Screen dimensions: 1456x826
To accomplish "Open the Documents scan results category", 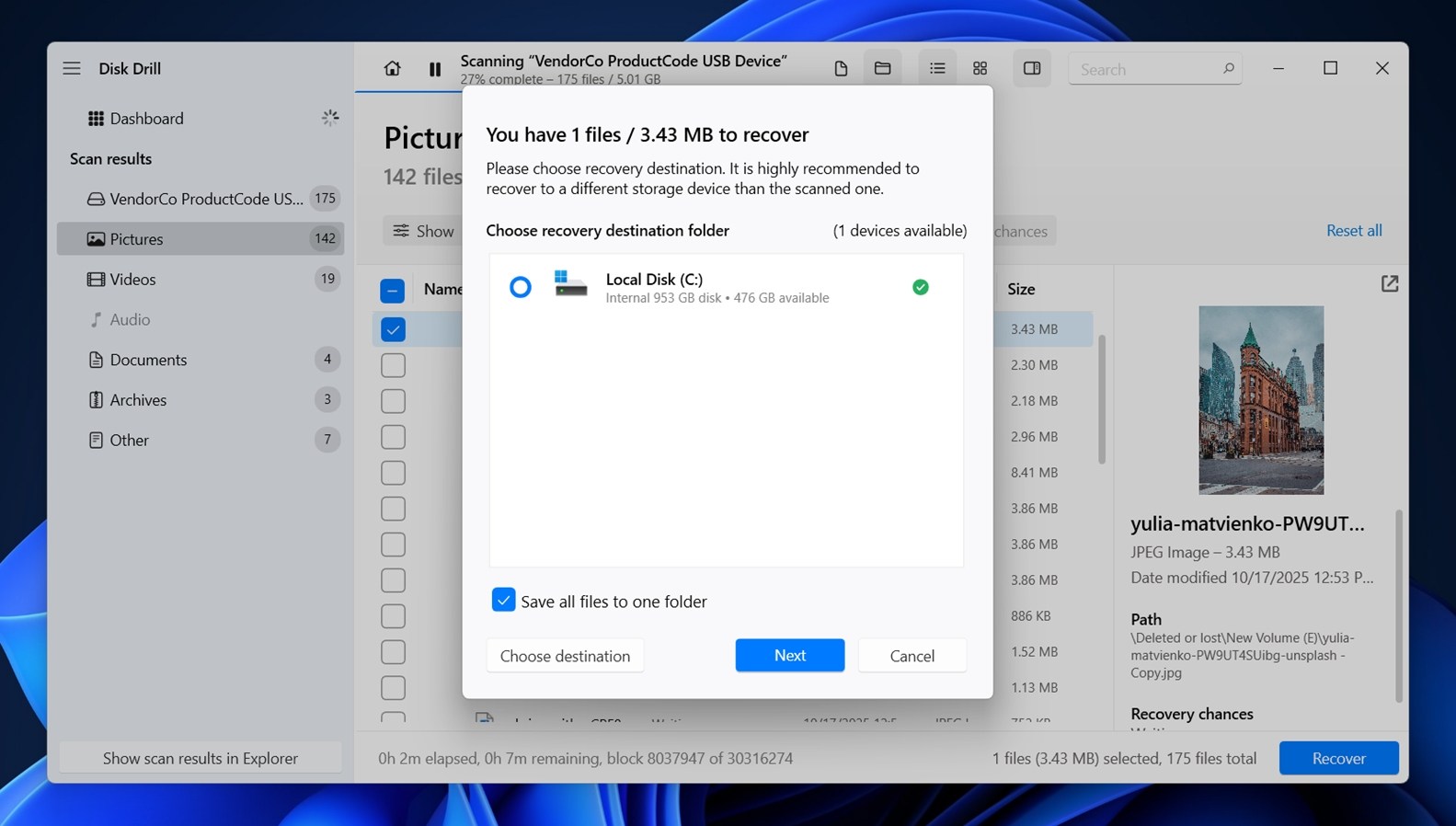I will point(148,360).
